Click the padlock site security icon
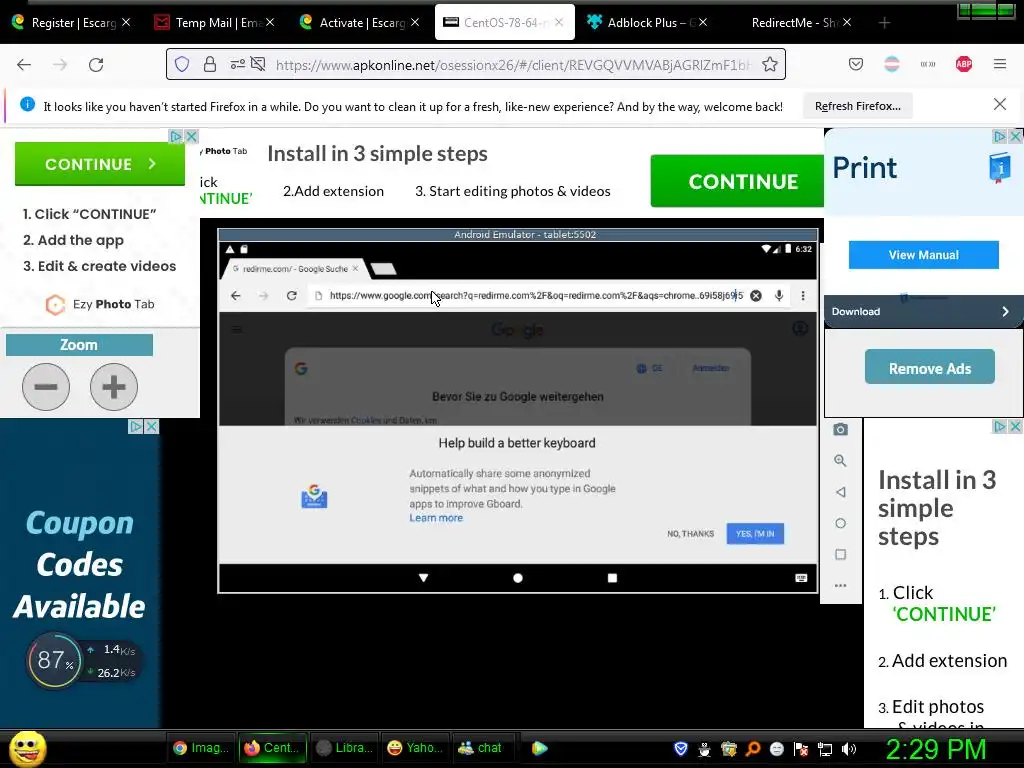Image resolution: width=1024 pixels, height=768 pixels. coord(210,64)
